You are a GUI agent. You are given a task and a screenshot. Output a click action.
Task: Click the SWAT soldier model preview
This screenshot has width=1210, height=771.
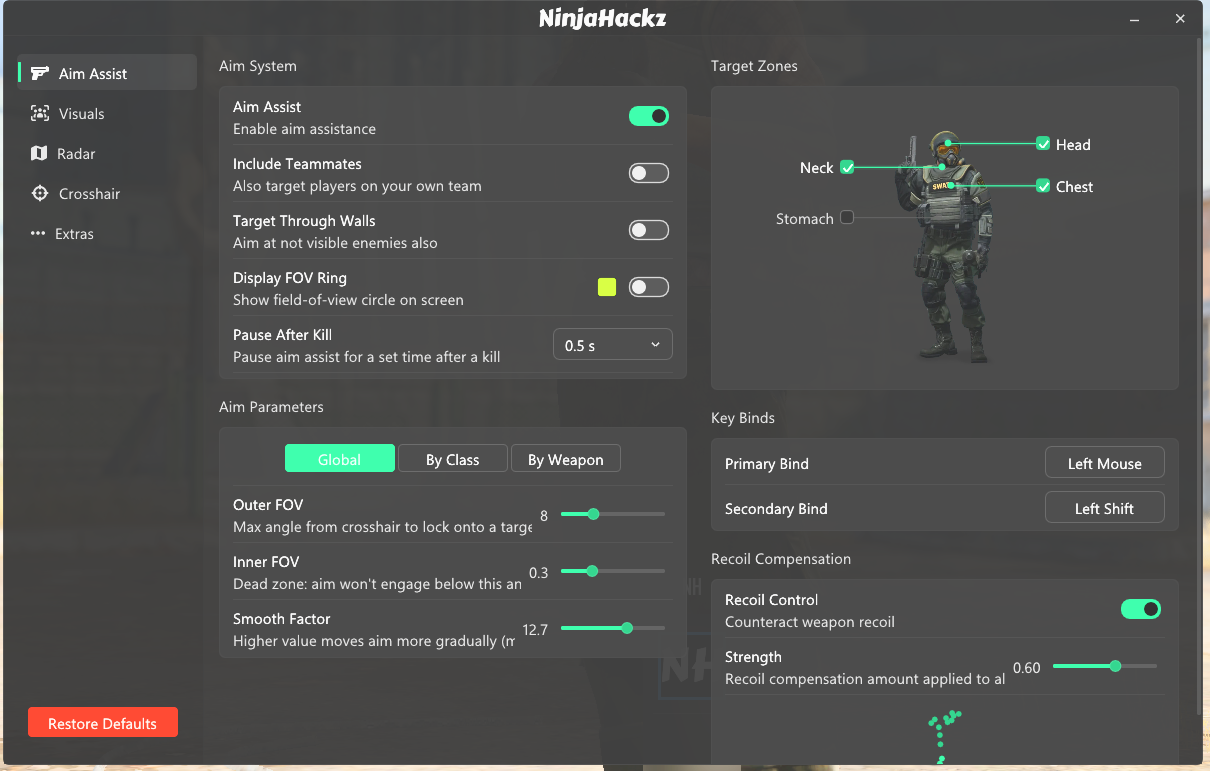click(946, 245)
